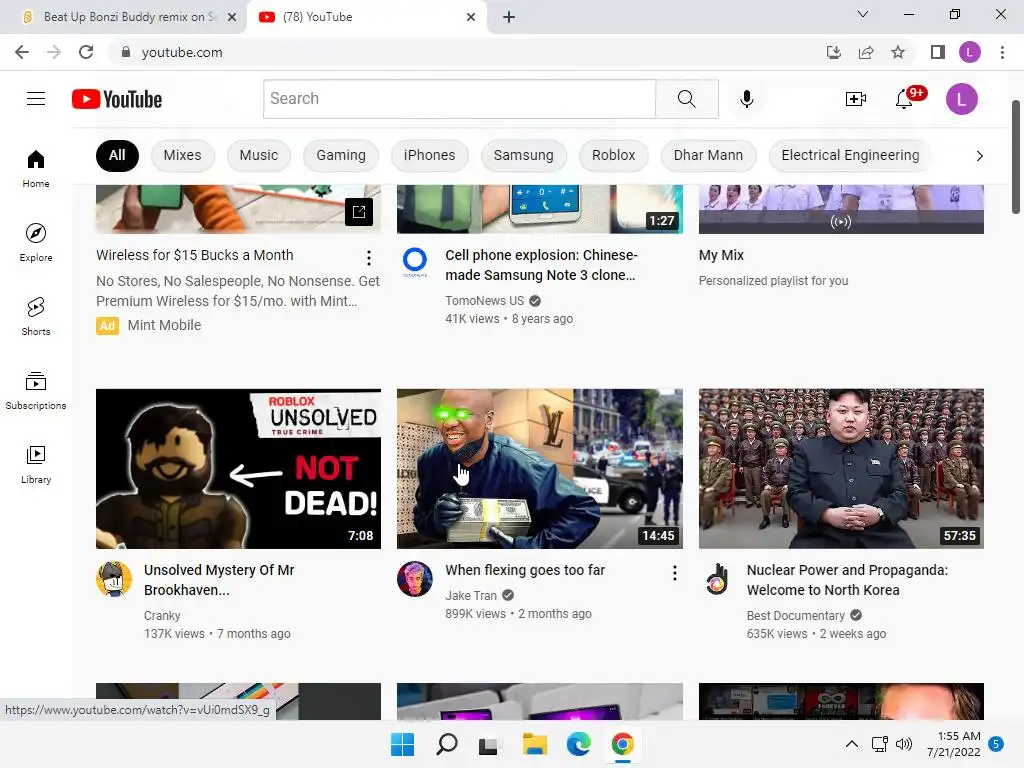Select the Dhar Mann filter chip
This screenshot has height=768, width=1024.
coord(708,155)
